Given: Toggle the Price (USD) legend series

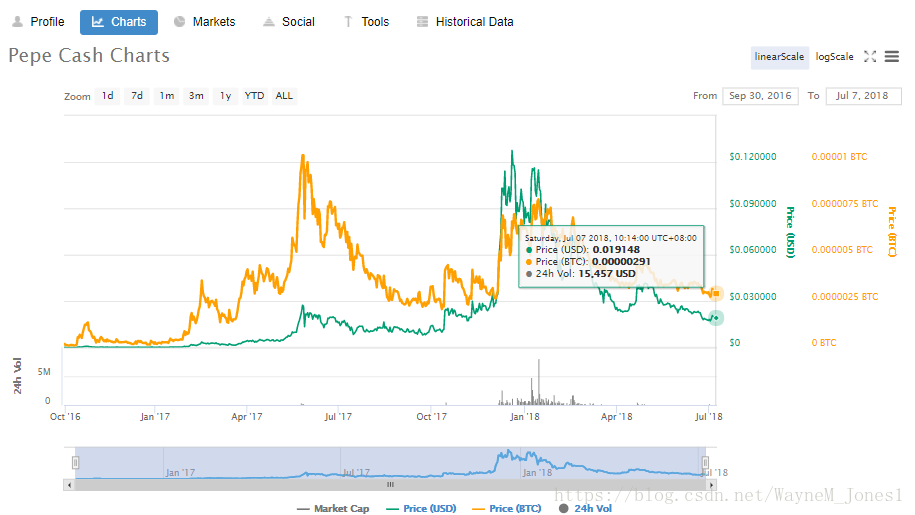Looking at the screenshot, I should coord(421,509).
